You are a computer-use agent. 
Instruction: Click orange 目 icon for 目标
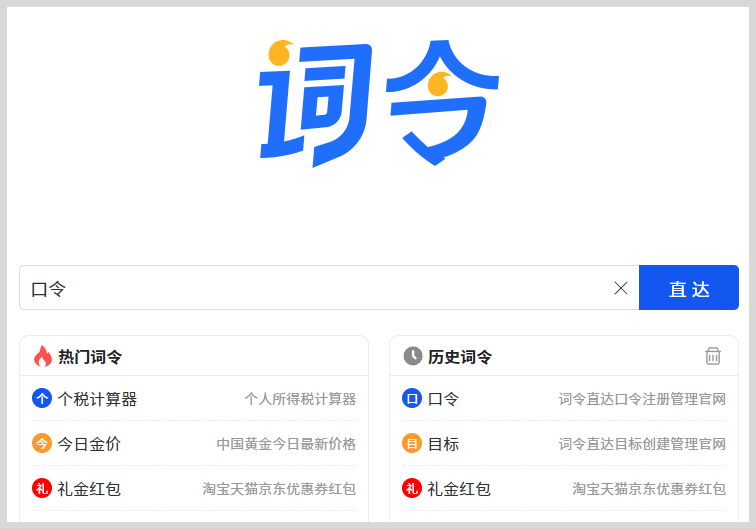tap(412, 443)
